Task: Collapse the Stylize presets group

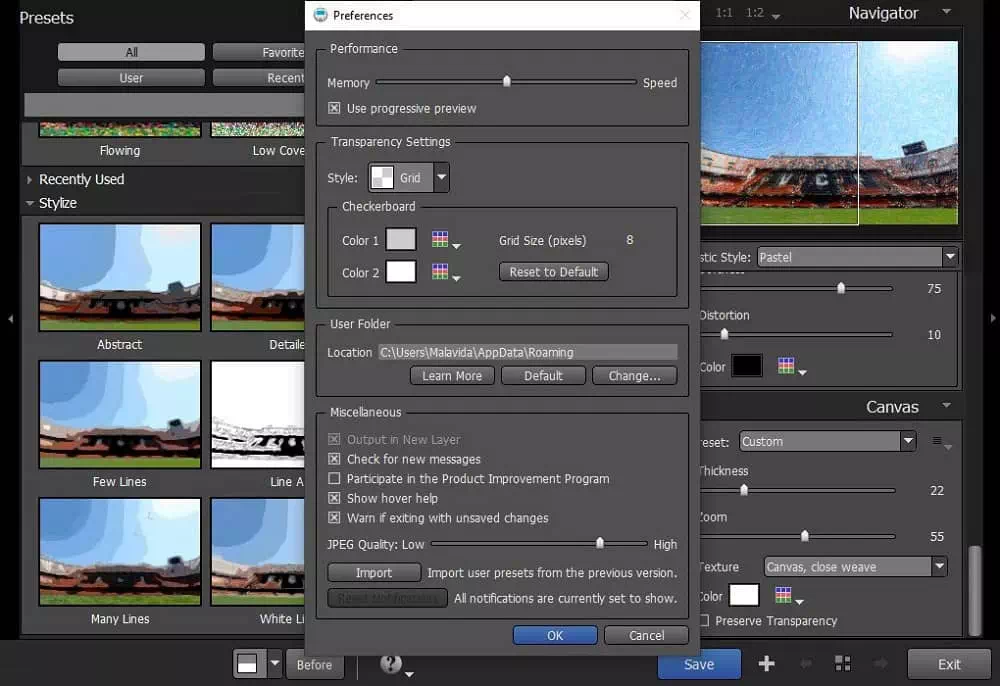Action: (29, 203)
